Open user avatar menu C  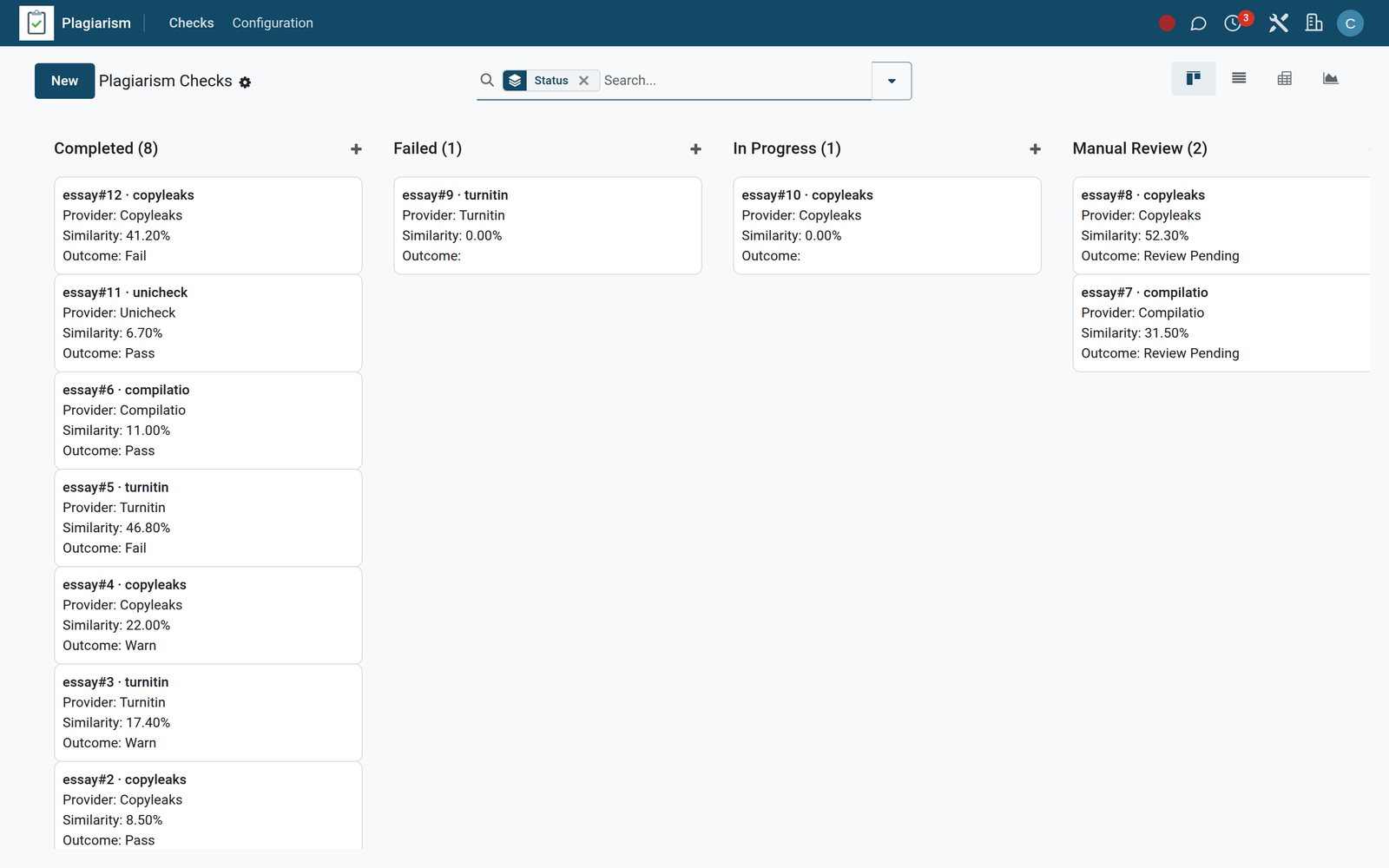pyautogui.click(x=1350, y=23)
